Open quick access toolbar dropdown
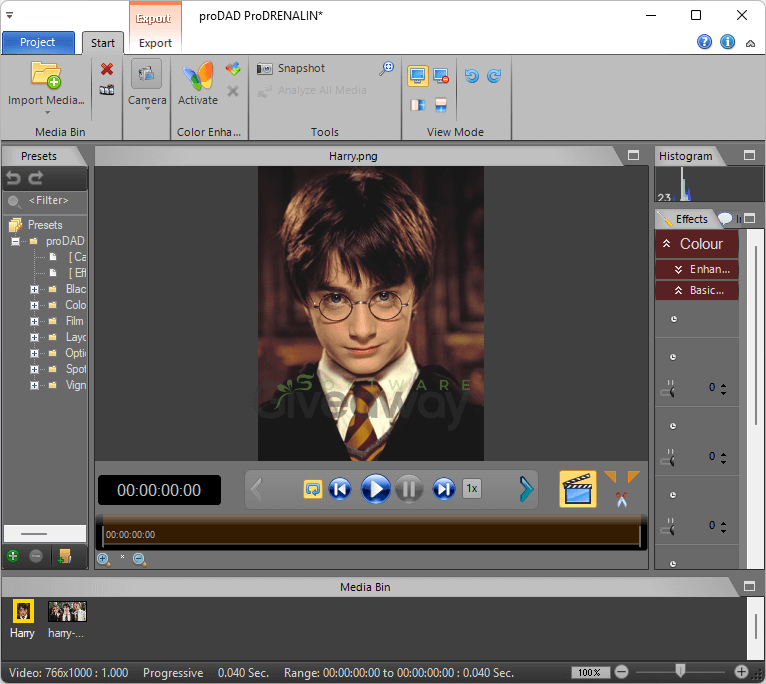766x684 pixels. pyautogui.click(x=9, y=16)
